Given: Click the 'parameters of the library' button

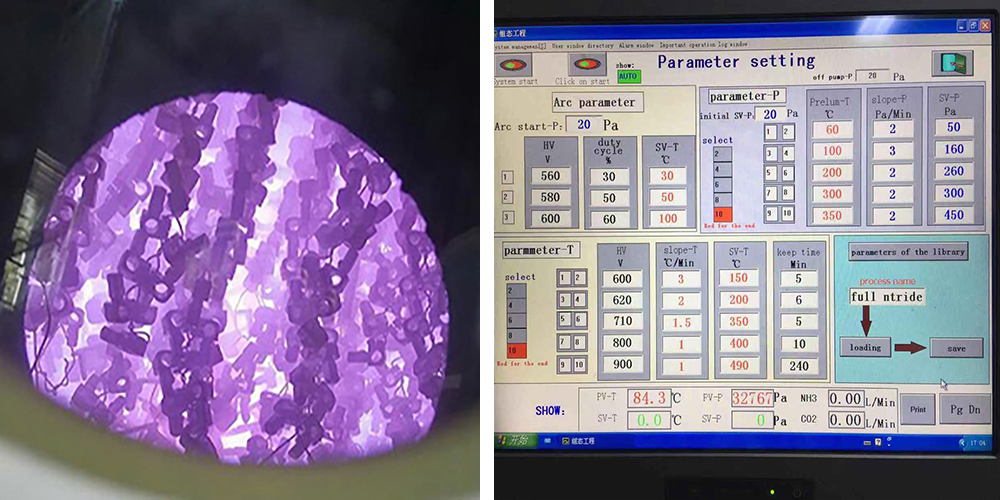Looking at the screenshot, I should 908,252.
